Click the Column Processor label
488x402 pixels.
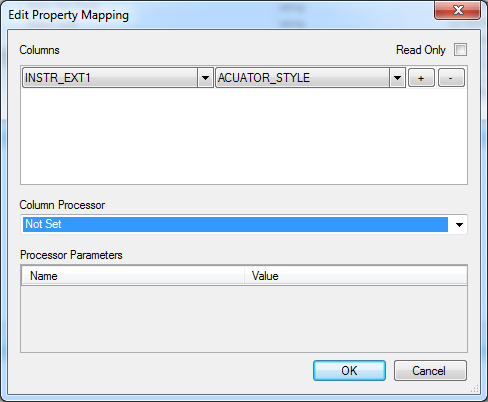pyautogui.click(x=62, y=205)
